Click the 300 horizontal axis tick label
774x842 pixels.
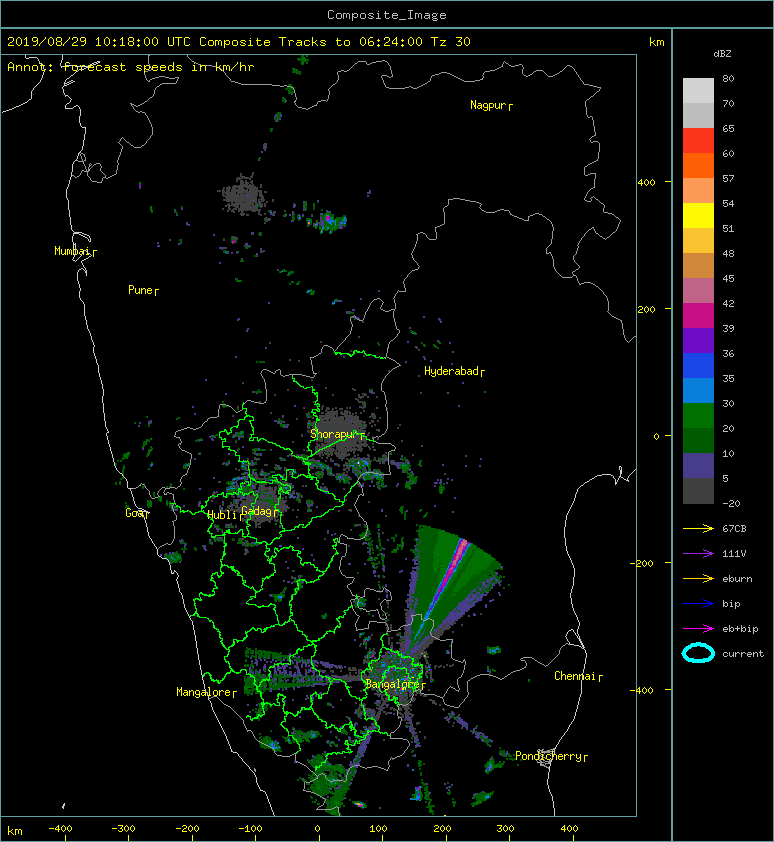pyautogui.click(x=505, y=829)
